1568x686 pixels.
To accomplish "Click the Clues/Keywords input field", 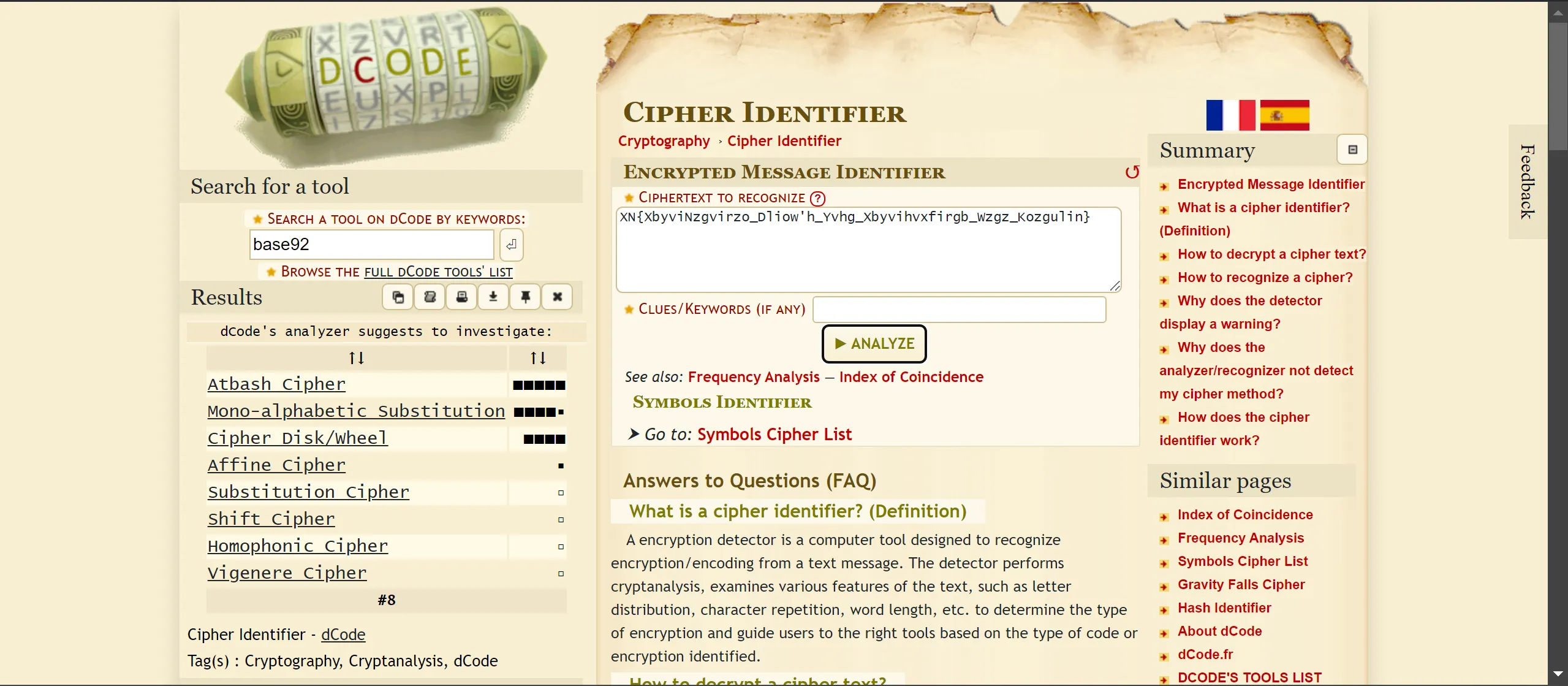I will (x=959, y=310).
